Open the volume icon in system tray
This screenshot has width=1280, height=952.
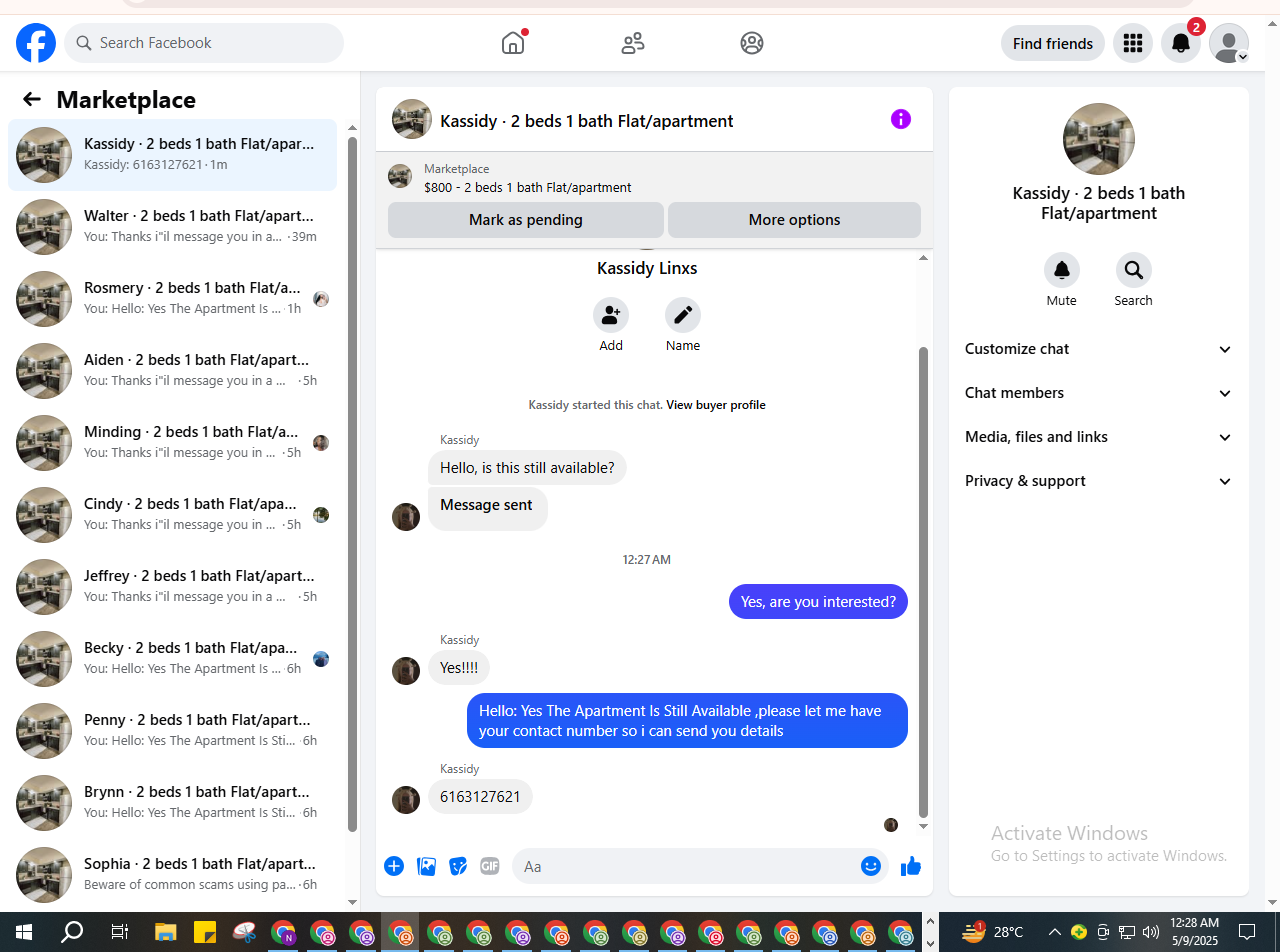coord(1151,932)
